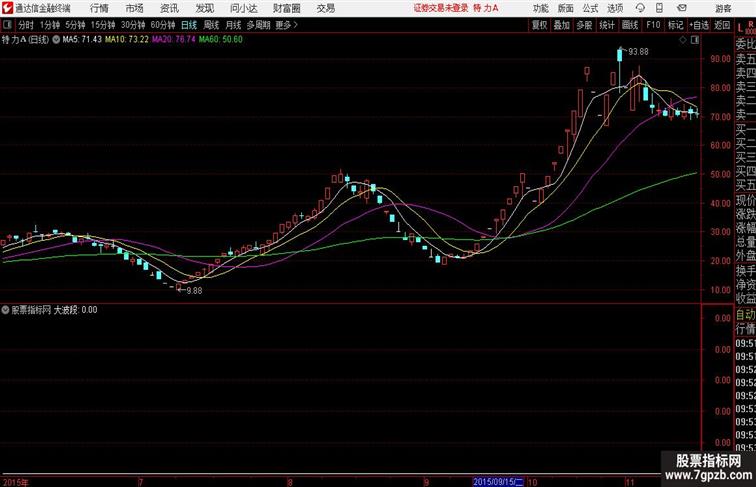Open F10 company info
Image resolution: width=756 pixels, height=487 pixels.
click(x=653, y=25)
